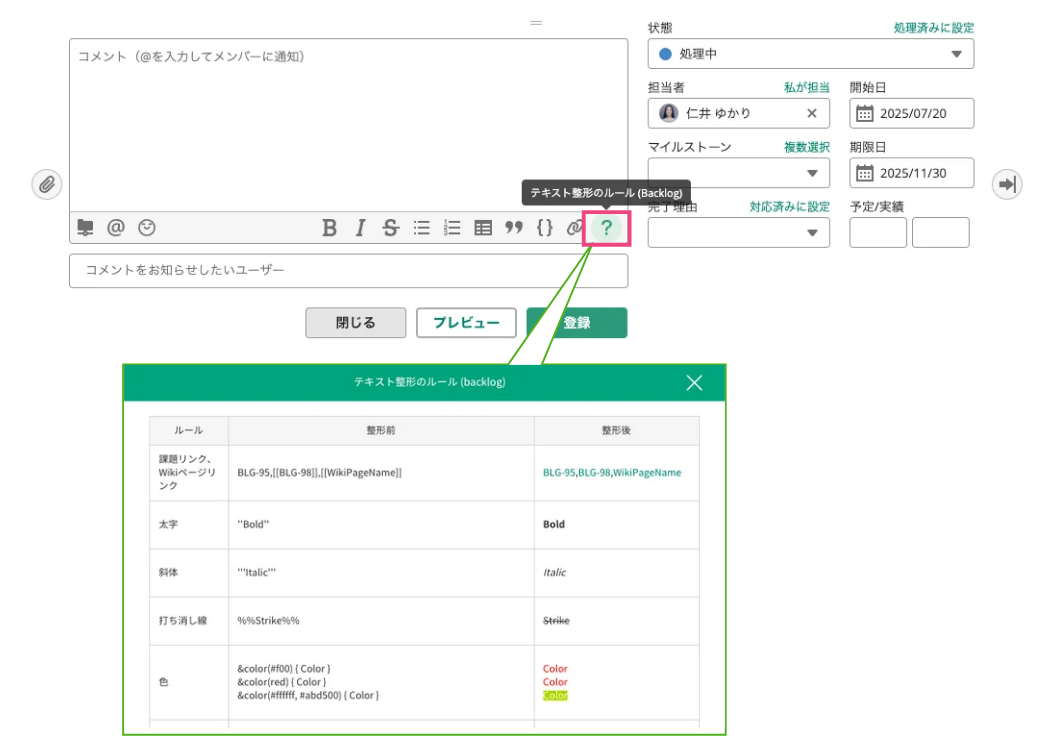Viewport: 1057px width, 748px height.
Task: Click 複数選択 link
Action: (x=806, y=147)
